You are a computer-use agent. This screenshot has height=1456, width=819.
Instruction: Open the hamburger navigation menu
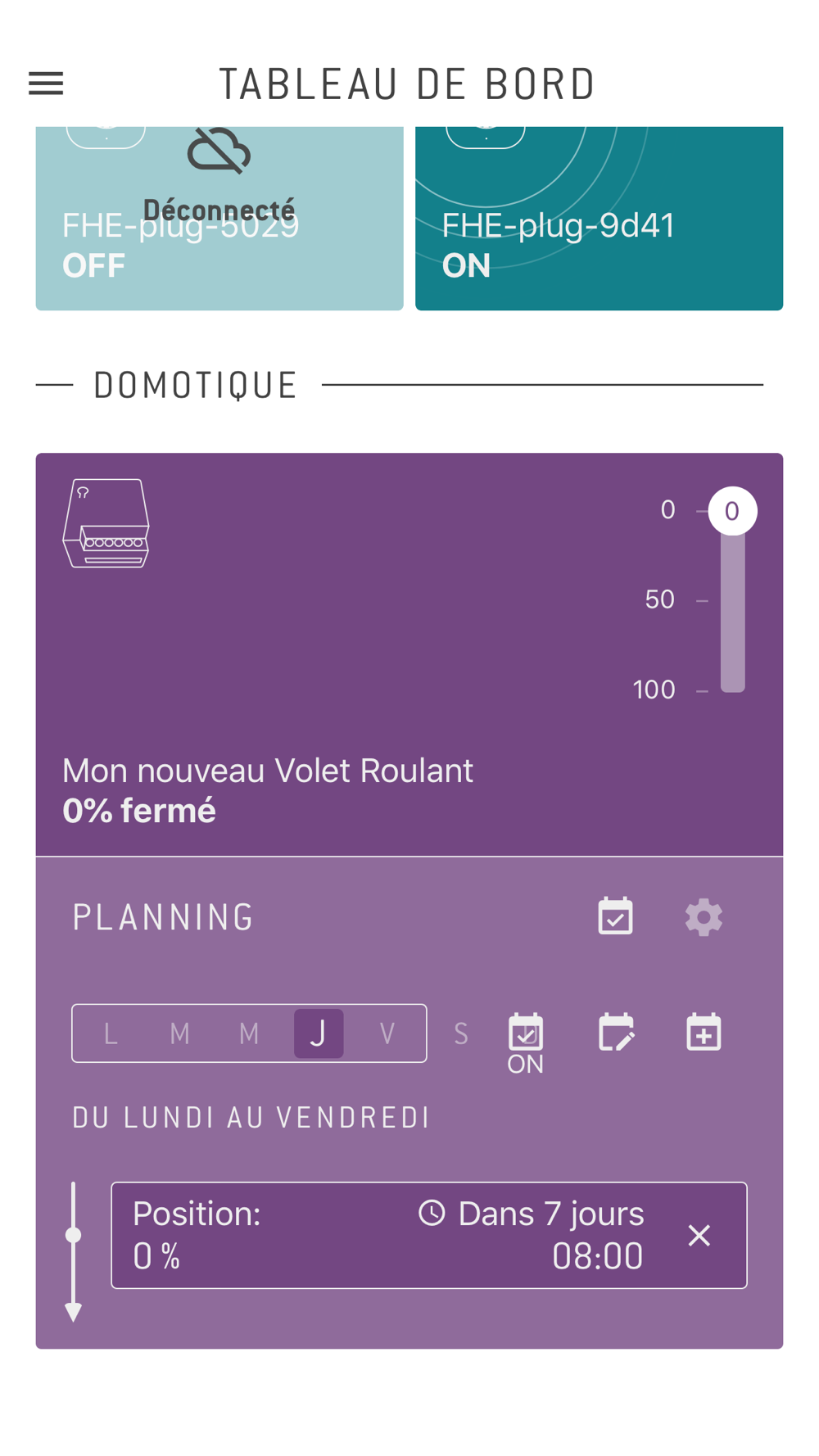(x=46, y=84)
